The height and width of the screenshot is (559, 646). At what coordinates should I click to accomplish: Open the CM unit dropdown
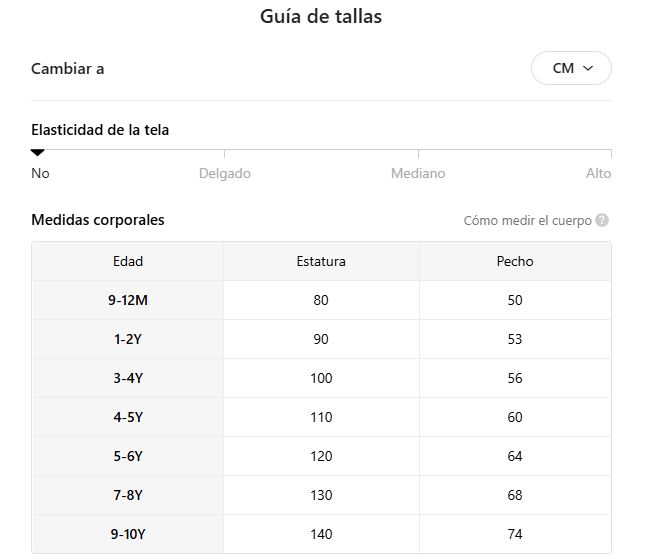[x=571, y=69]
